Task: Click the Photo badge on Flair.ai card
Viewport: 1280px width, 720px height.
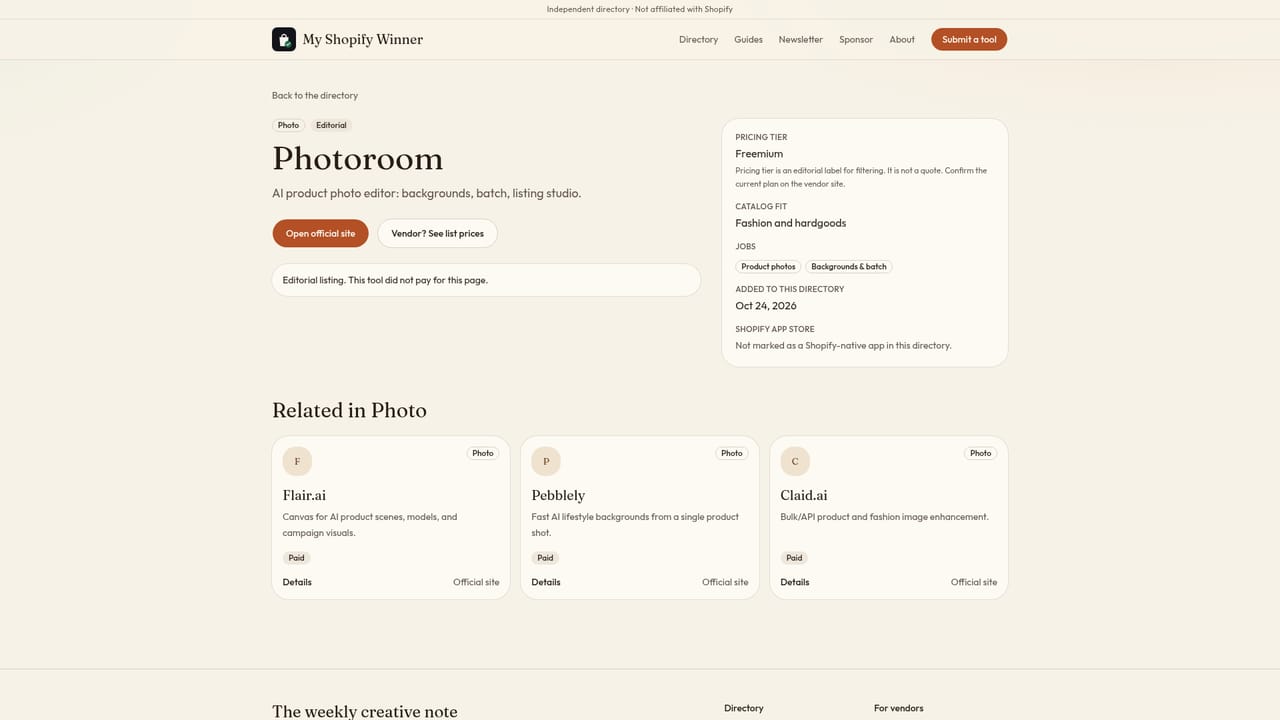Action: pos(483,453)
